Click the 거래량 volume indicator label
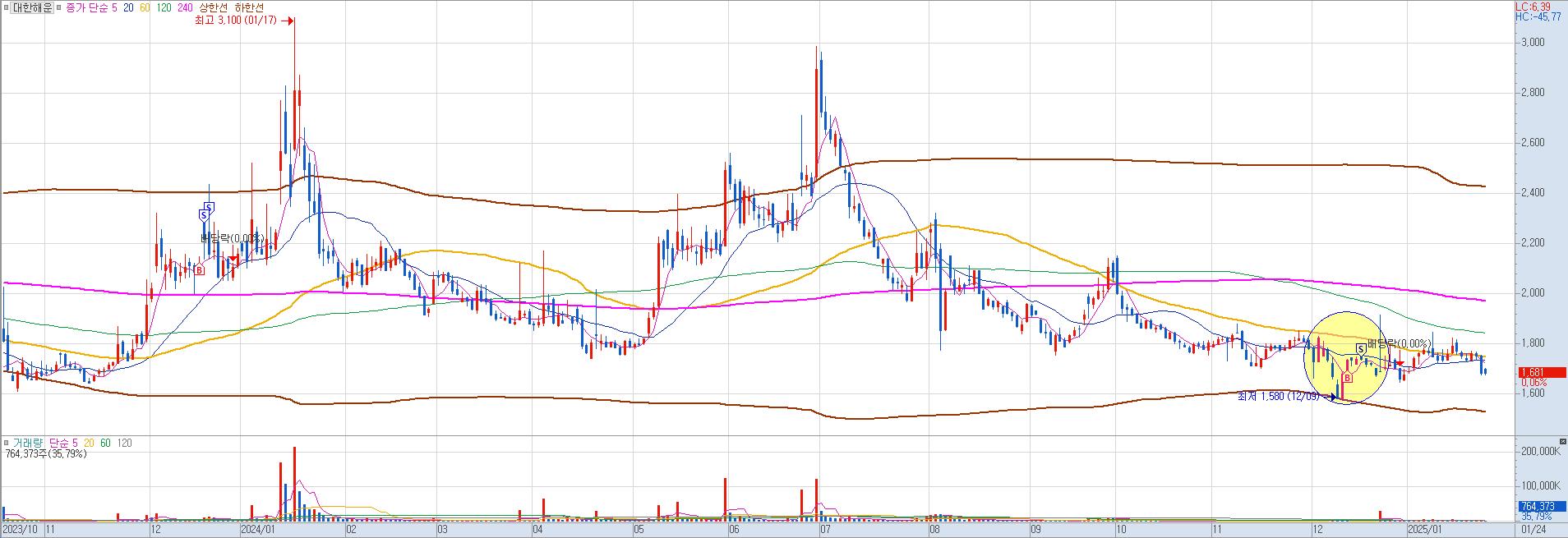 coord(26,443)
